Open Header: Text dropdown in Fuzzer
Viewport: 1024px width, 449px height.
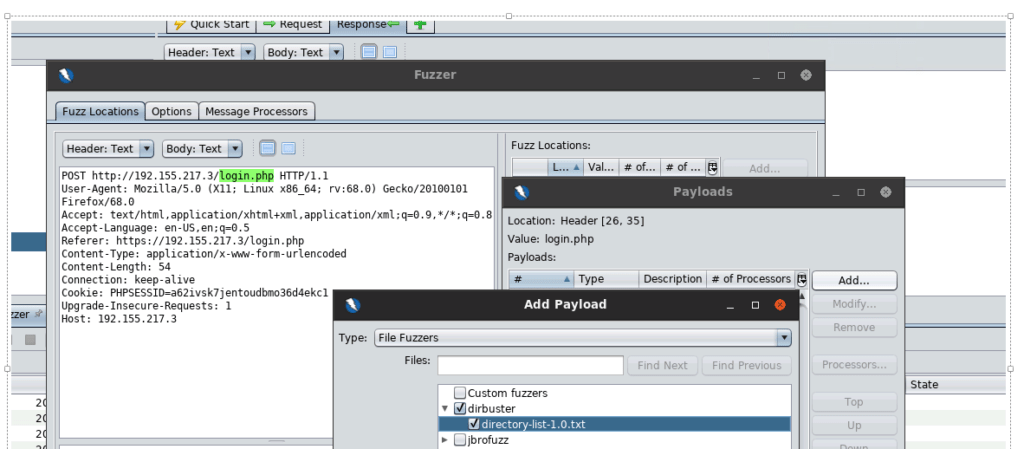(108, 149)
